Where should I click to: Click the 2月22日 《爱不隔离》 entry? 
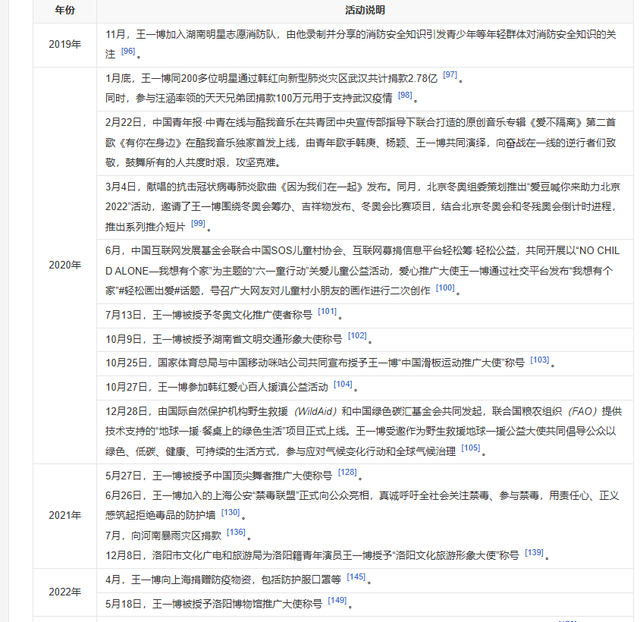click(365, 143)
